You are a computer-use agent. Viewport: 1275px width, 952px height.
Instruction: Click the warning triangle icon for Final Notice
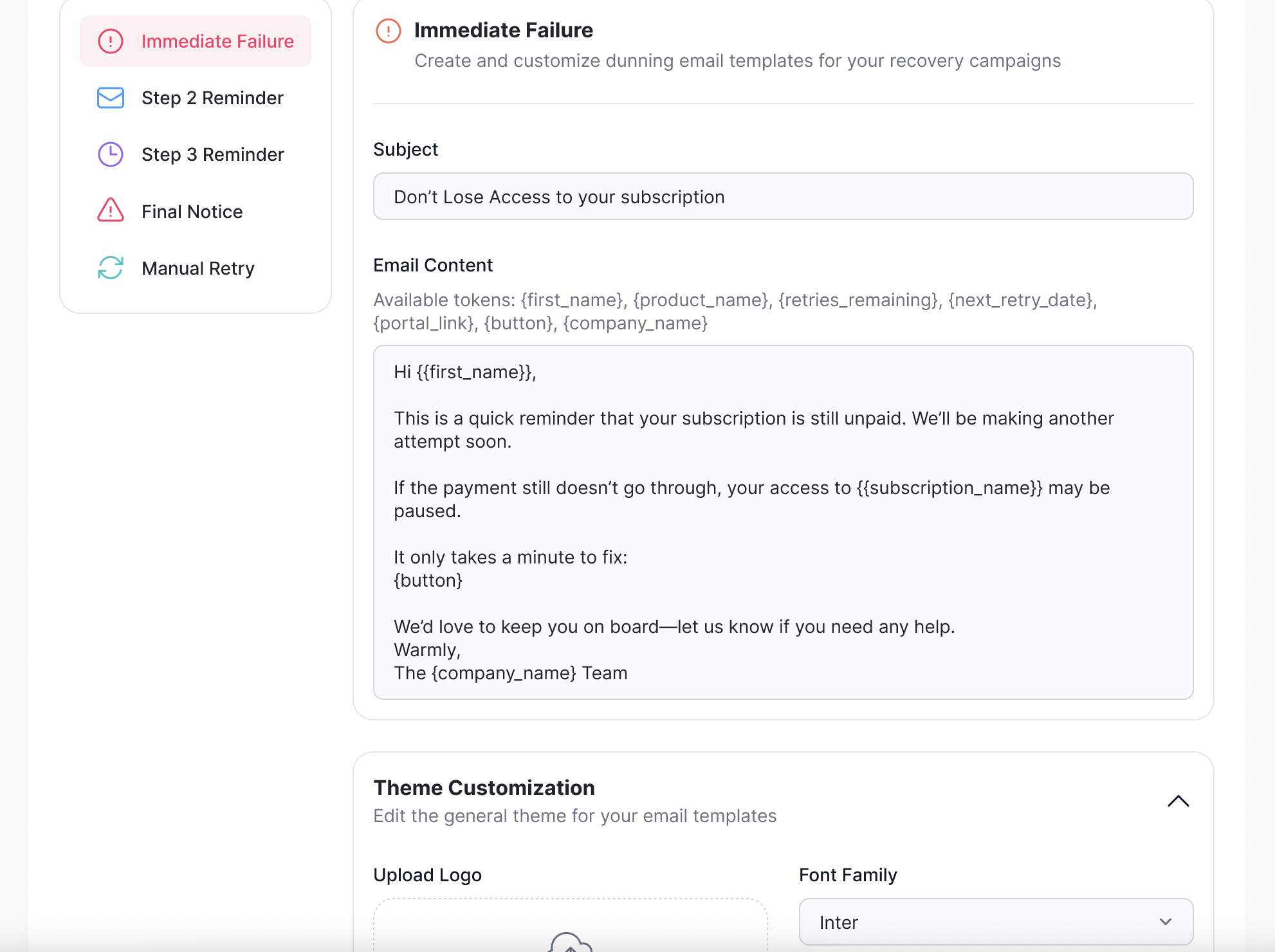tap(111, 210)
